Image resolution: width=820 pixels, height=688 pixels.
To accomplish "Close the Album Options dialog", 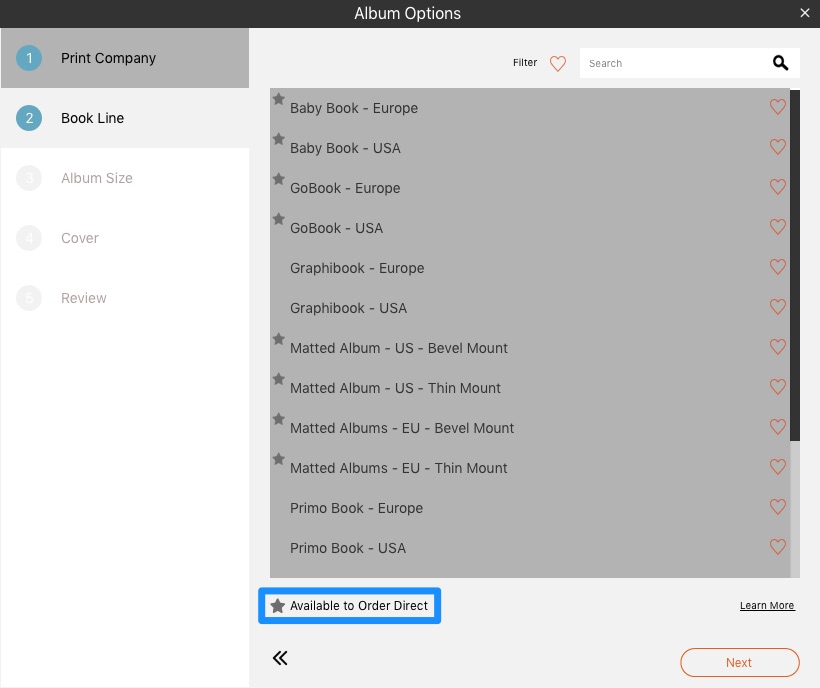I will pos(805,13).
